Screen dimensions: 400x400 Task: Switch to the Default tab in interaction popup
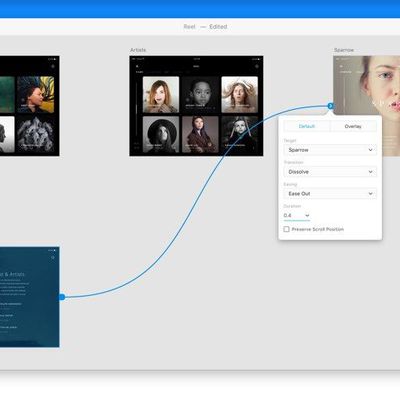tap(307, 126)
